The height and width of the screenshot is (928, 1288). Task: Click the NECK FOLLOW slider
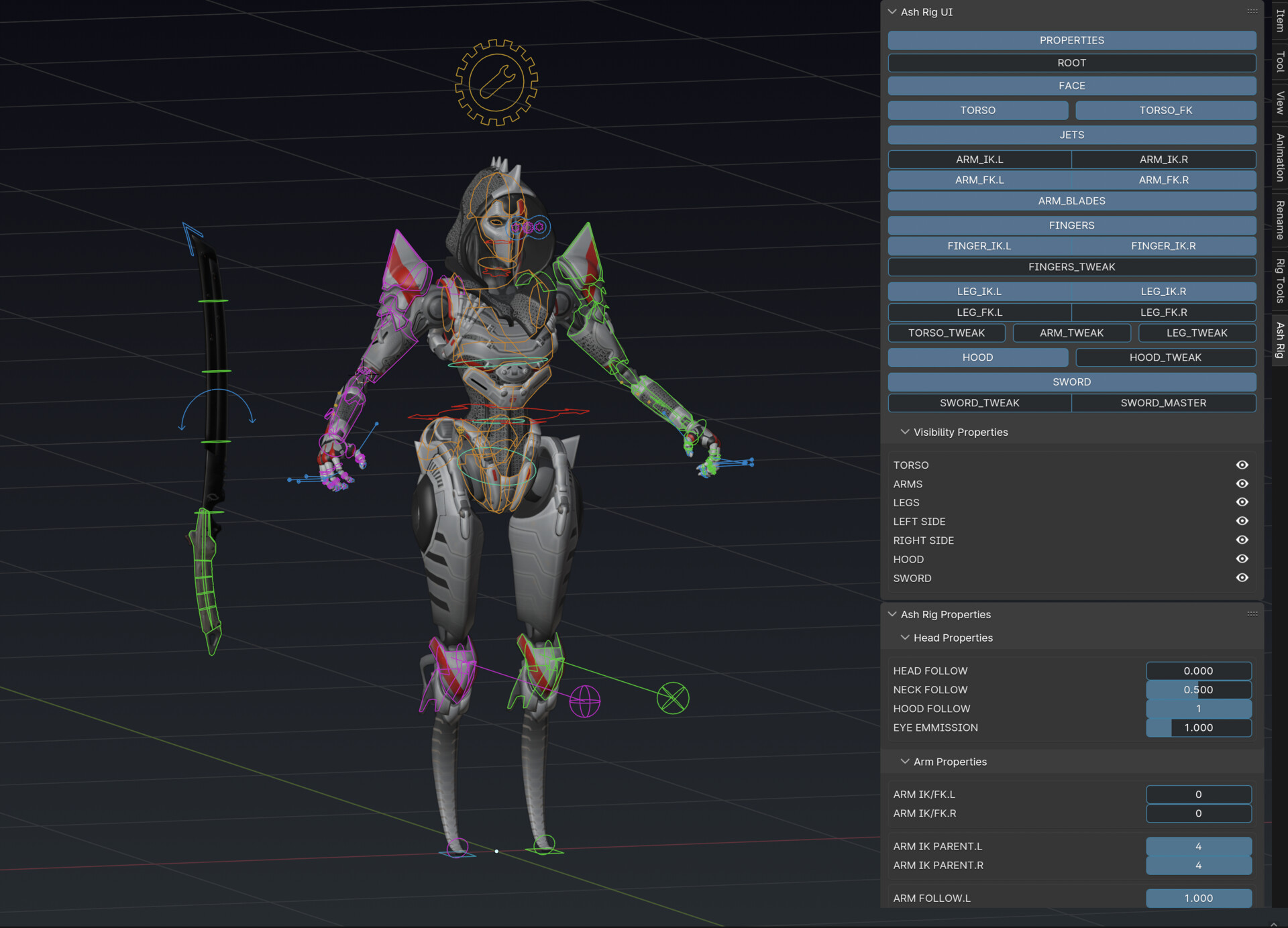[1199, 689]
